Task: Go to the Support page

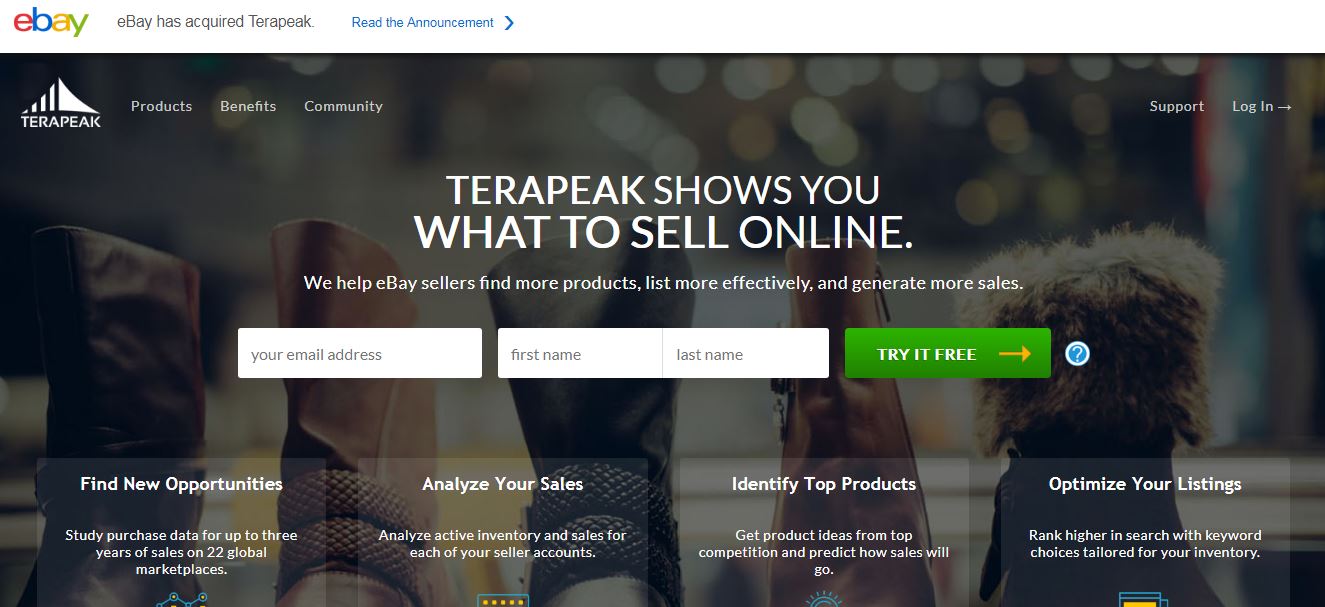Action: [x=1176, y=106]
